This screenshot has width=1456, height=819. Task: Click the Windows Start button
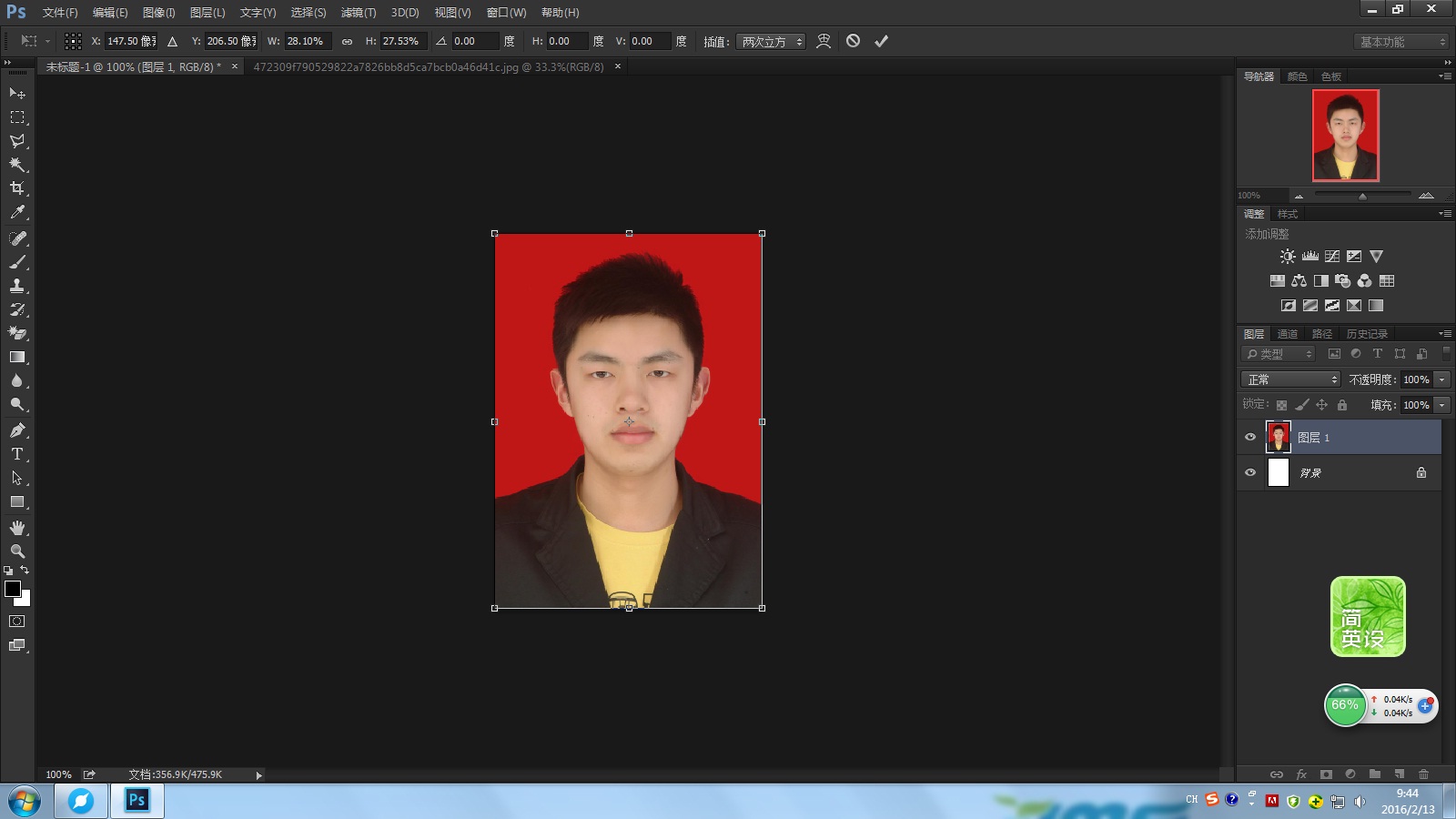click(x=25, y=802)
